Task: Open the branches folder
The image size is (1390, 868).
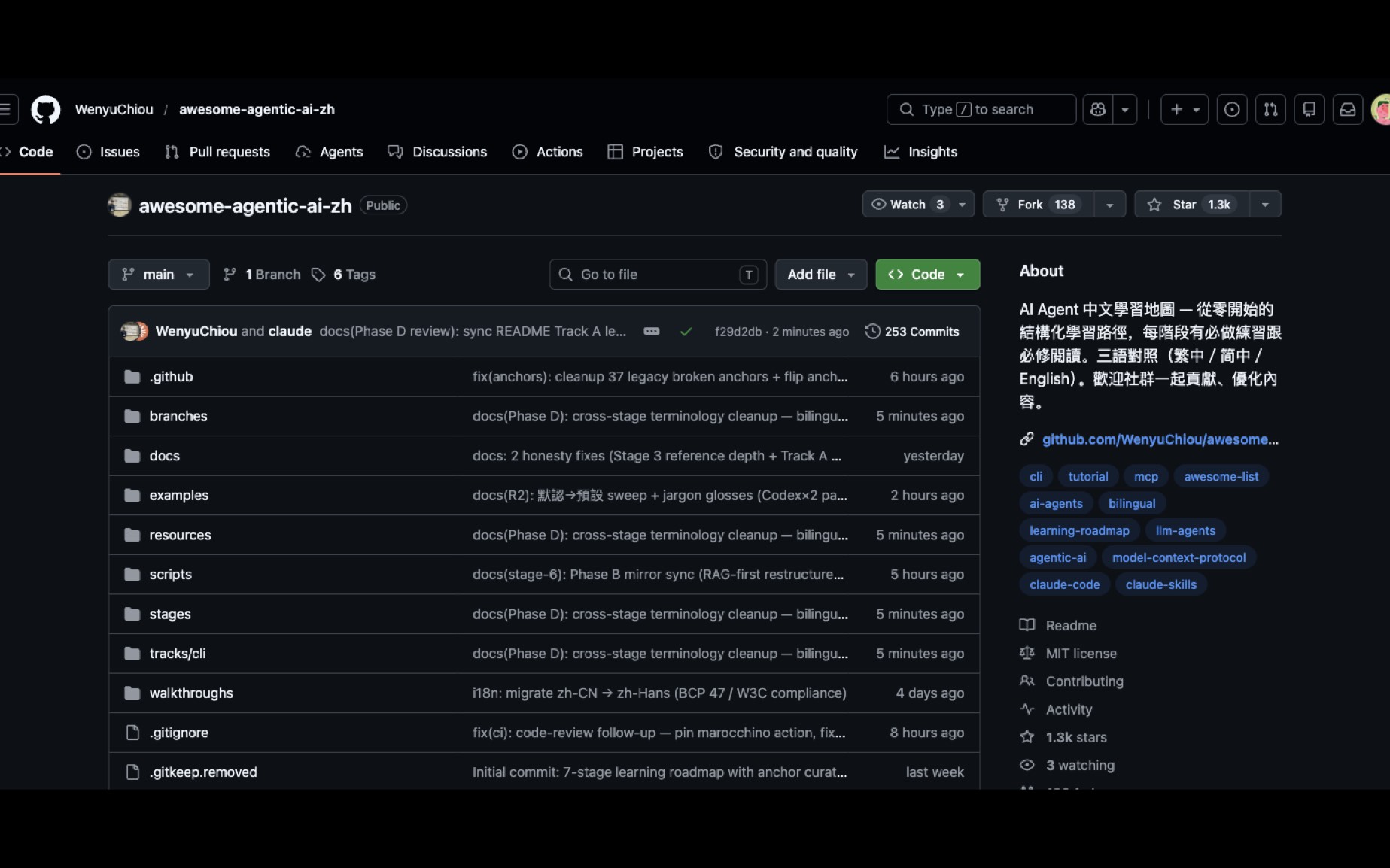Action: [178, 417]
